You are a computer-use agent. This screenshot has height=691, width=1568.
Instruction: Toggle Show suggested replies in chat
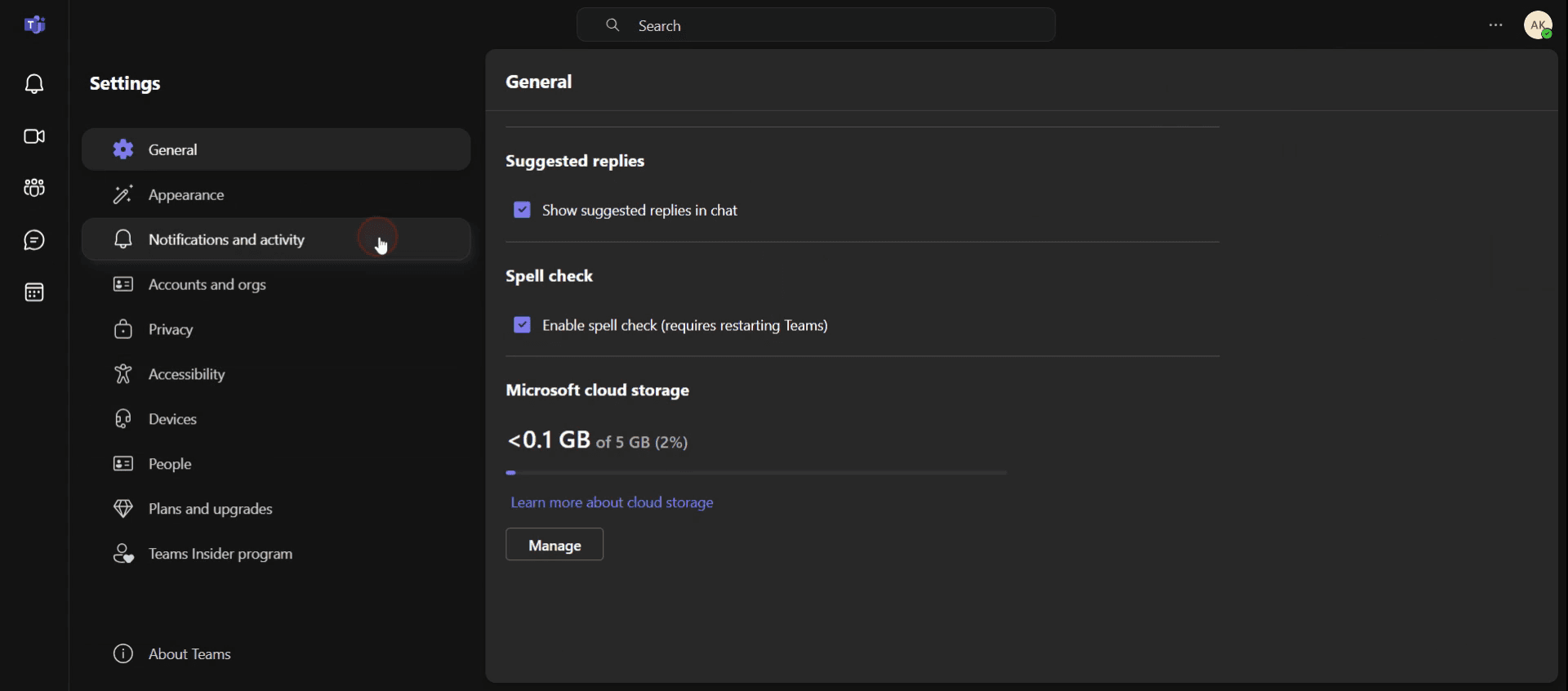click(523, 211)
